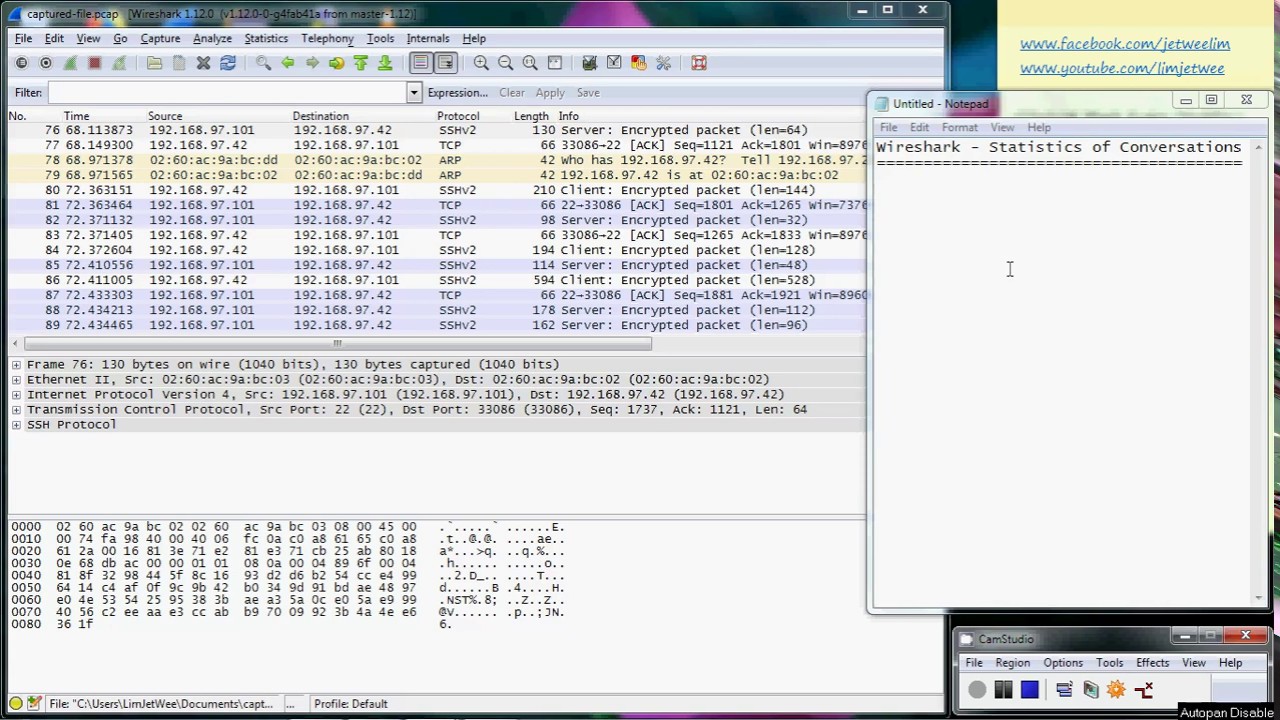Save this capture file icon
Viewport: 1280px width, 720px height.
coord(179,63)
